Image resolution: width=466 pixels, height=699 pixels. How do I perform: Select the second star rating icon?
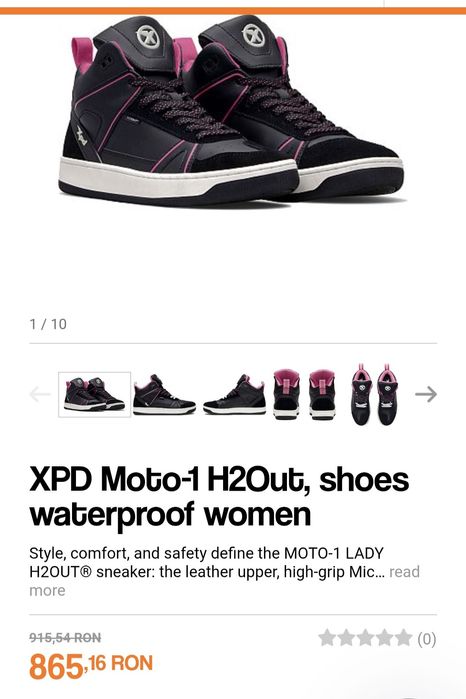click(x=346, y=638)
